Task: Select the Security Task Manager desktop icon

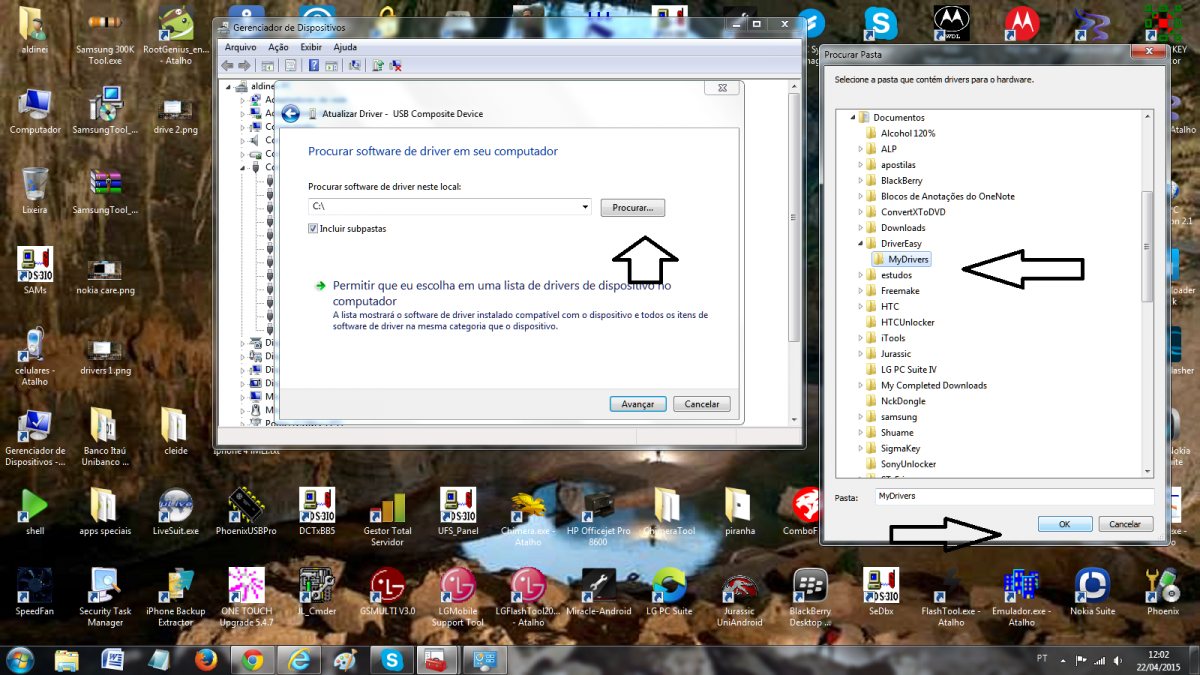Action: coord(105,597)
